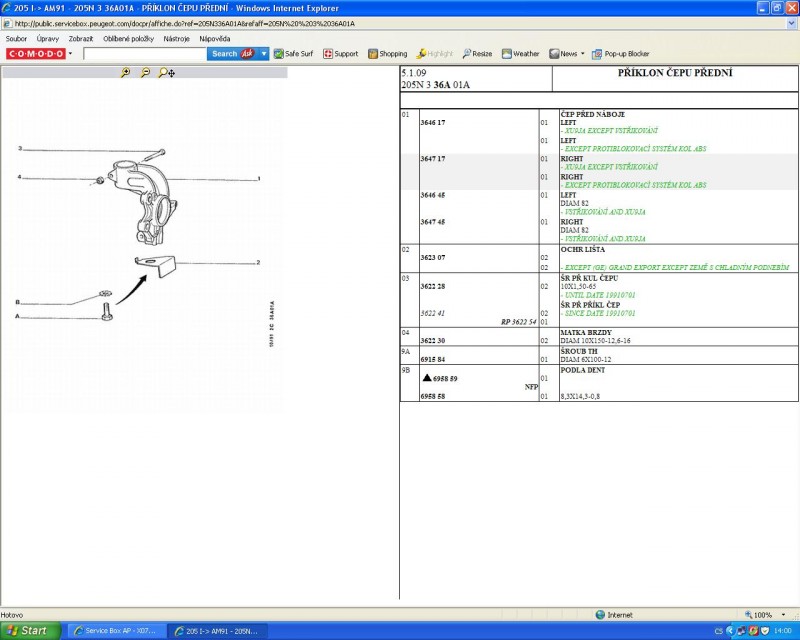Image resolution: width=800 pixels, height=640 pixels.
Task: Open Safe Surf in Comodo toolbar
Action: click(293, 54)
